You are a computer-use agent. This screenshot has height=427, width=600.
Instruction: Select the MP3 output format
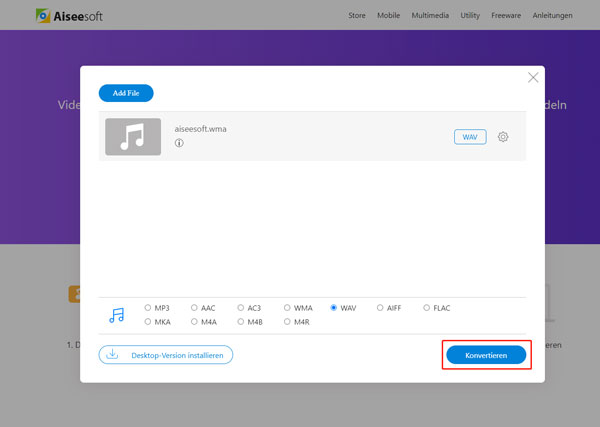pyautogui.click(x=149, y=308)
